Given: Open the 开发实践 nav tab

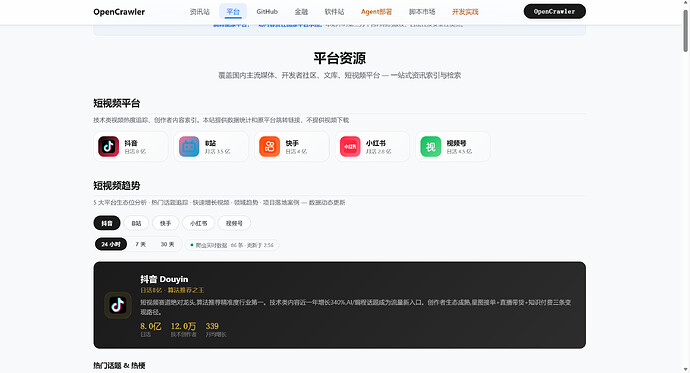Looking at the screenshot, I should click(x=465, y=11).
